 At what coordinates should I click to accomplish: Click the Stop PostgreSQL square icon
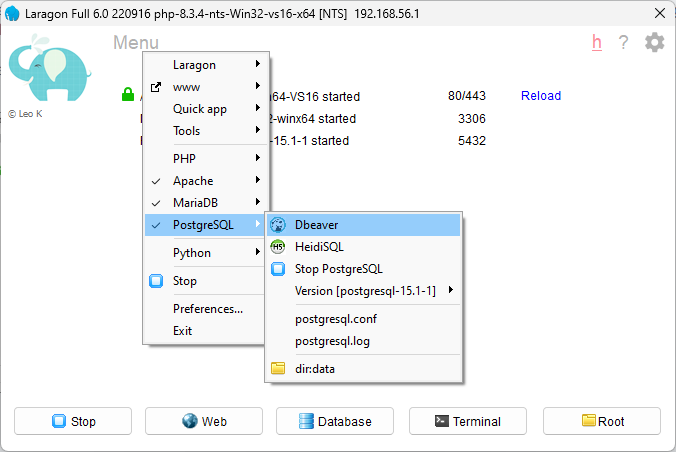(278, 269)
